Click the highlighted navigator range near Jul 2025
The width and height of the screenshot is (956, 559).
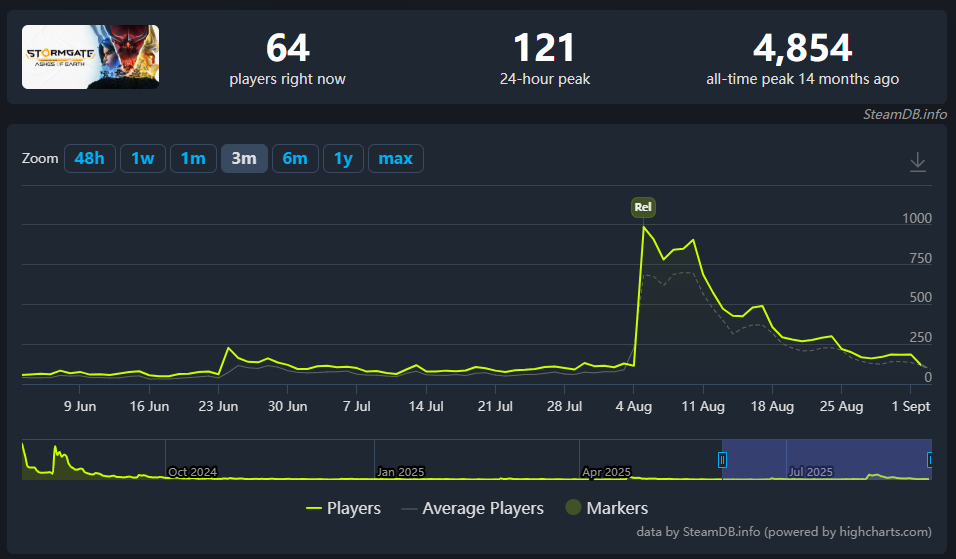tap(827, 459)
